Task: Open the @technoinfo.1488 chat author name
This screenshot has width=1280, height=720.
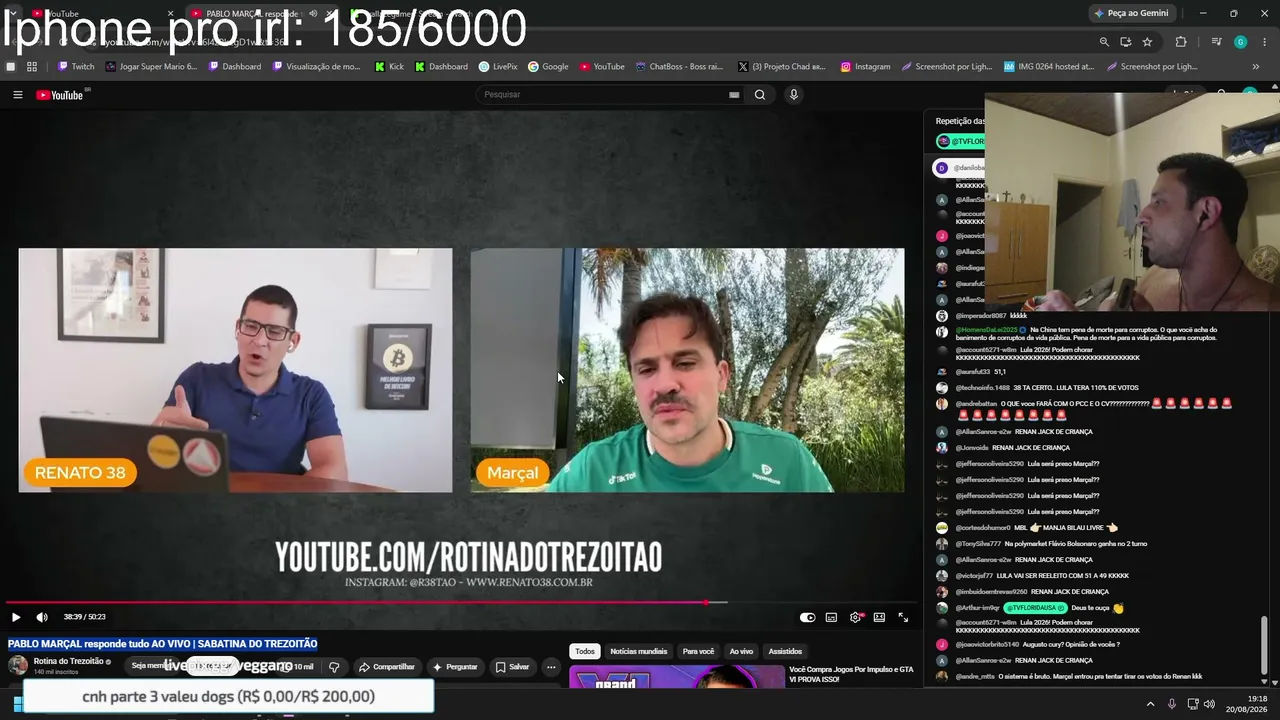Action: (983, 388)
